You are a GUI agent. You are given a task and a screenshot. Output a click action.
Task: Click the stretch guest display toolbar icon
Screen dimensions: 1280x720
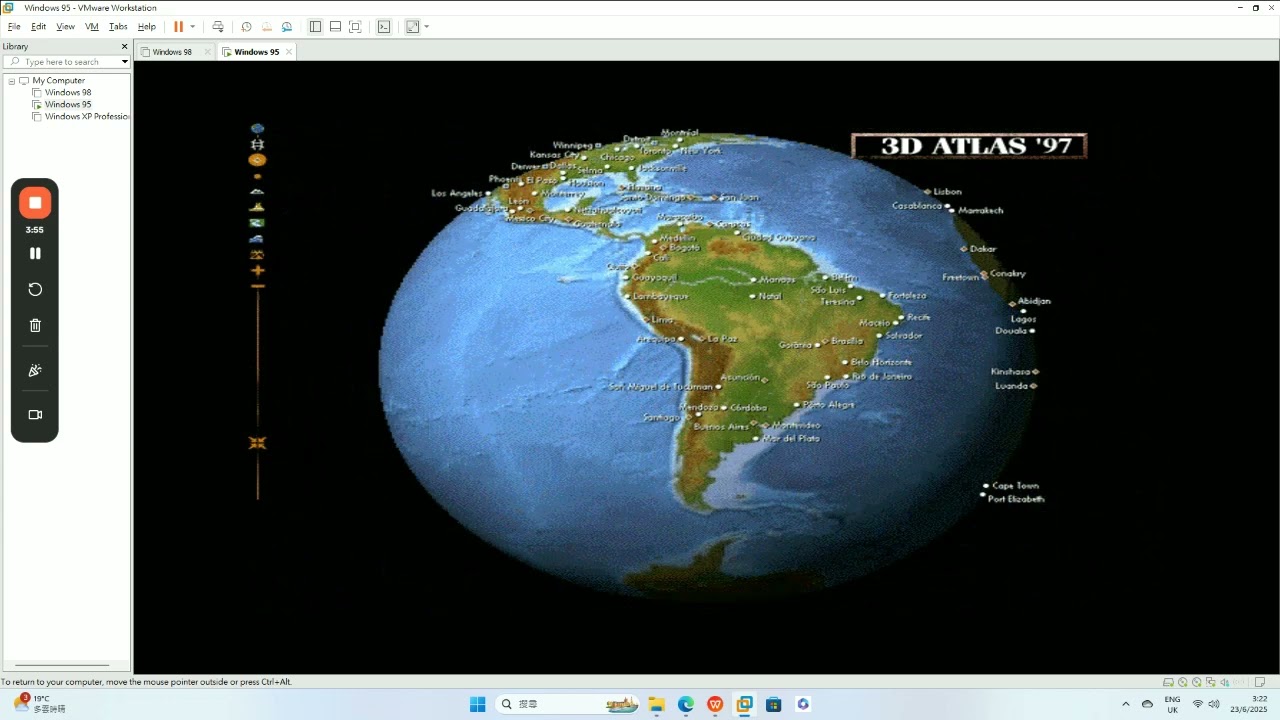click(x=412, y=27)
